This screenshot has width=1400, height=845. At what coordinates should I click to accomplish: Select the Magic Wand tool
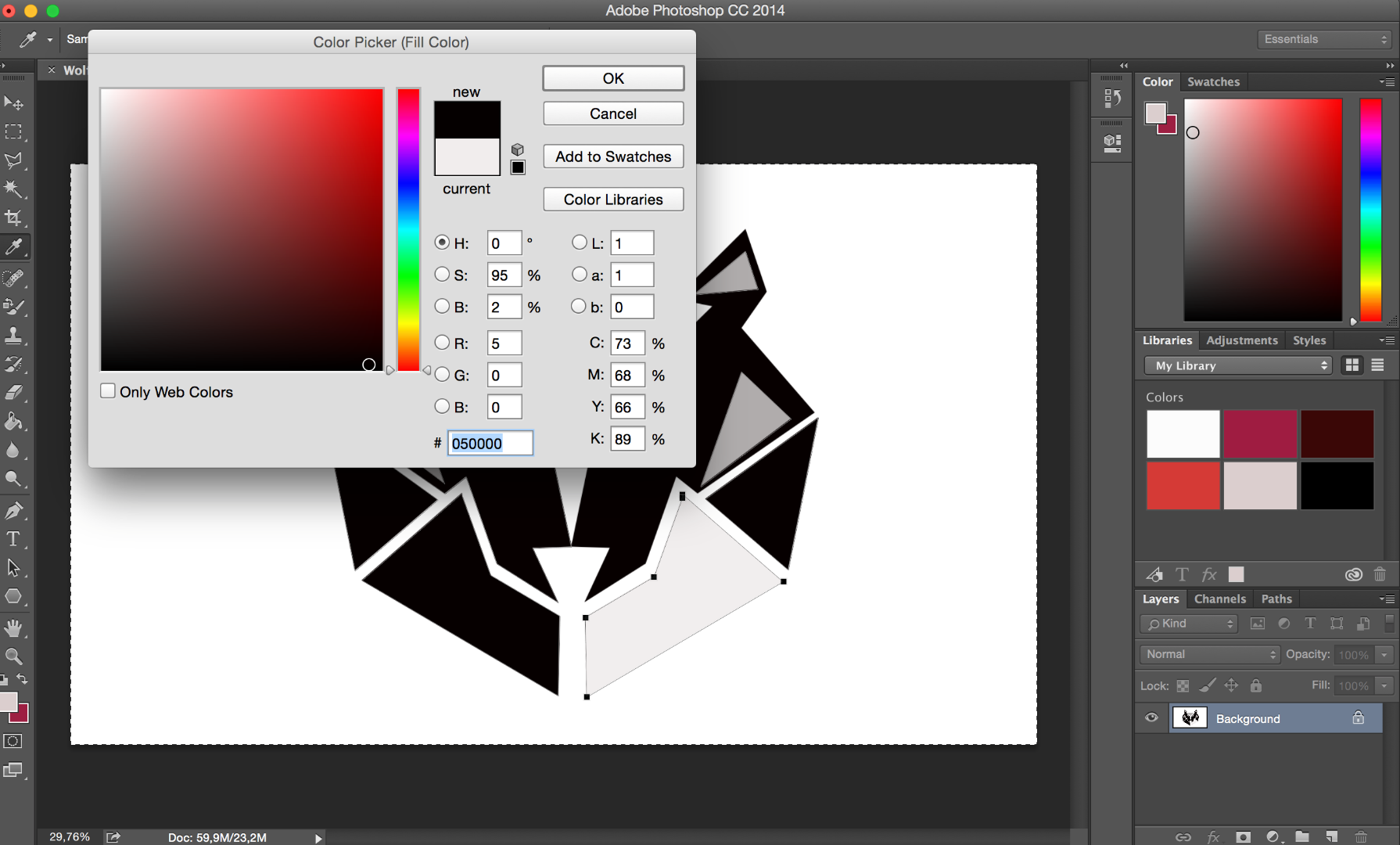(x=13, y=189)
